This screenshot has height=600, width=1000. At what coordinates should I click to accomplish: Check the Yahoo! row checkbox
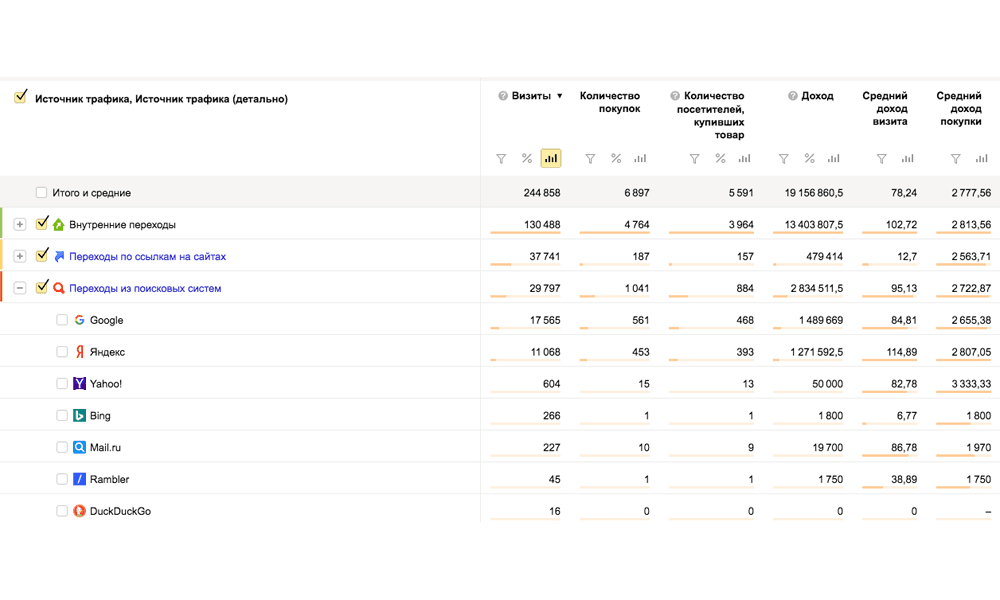[62, 383]
